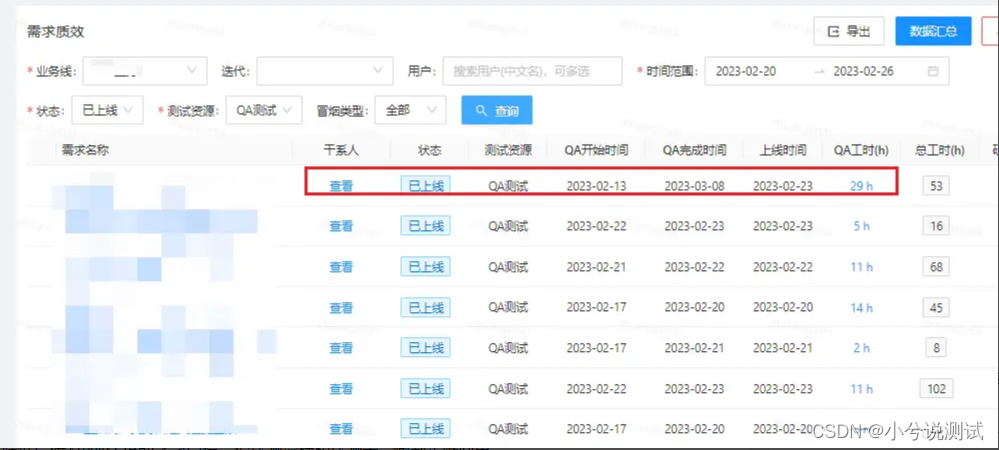Click the 状态 column header
The height and width of the screenshot is (450, 999).
coord(429,150)
